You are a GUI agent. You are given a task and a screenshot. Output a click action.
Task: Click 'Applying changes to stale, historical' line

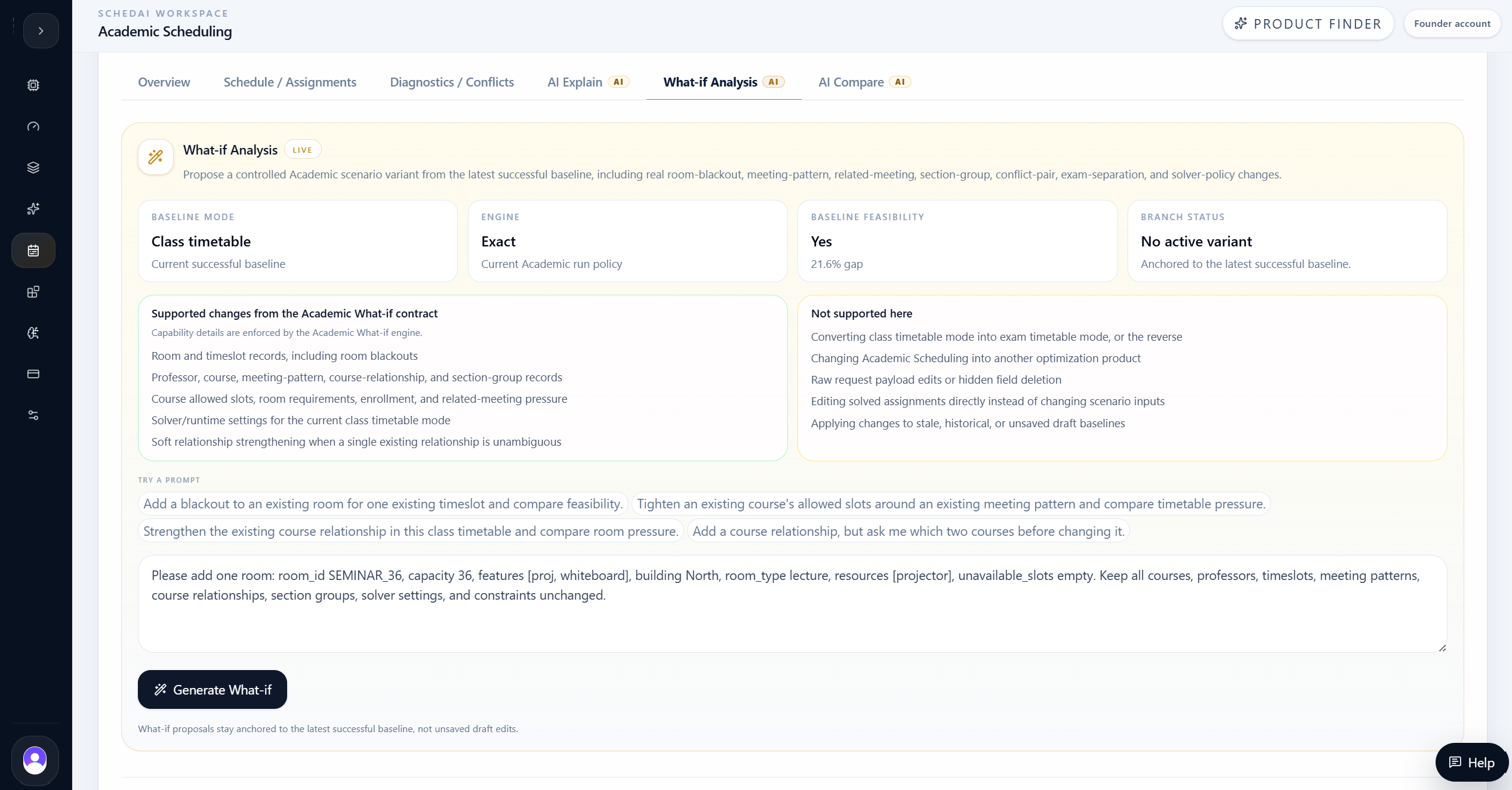pos(968,424)
